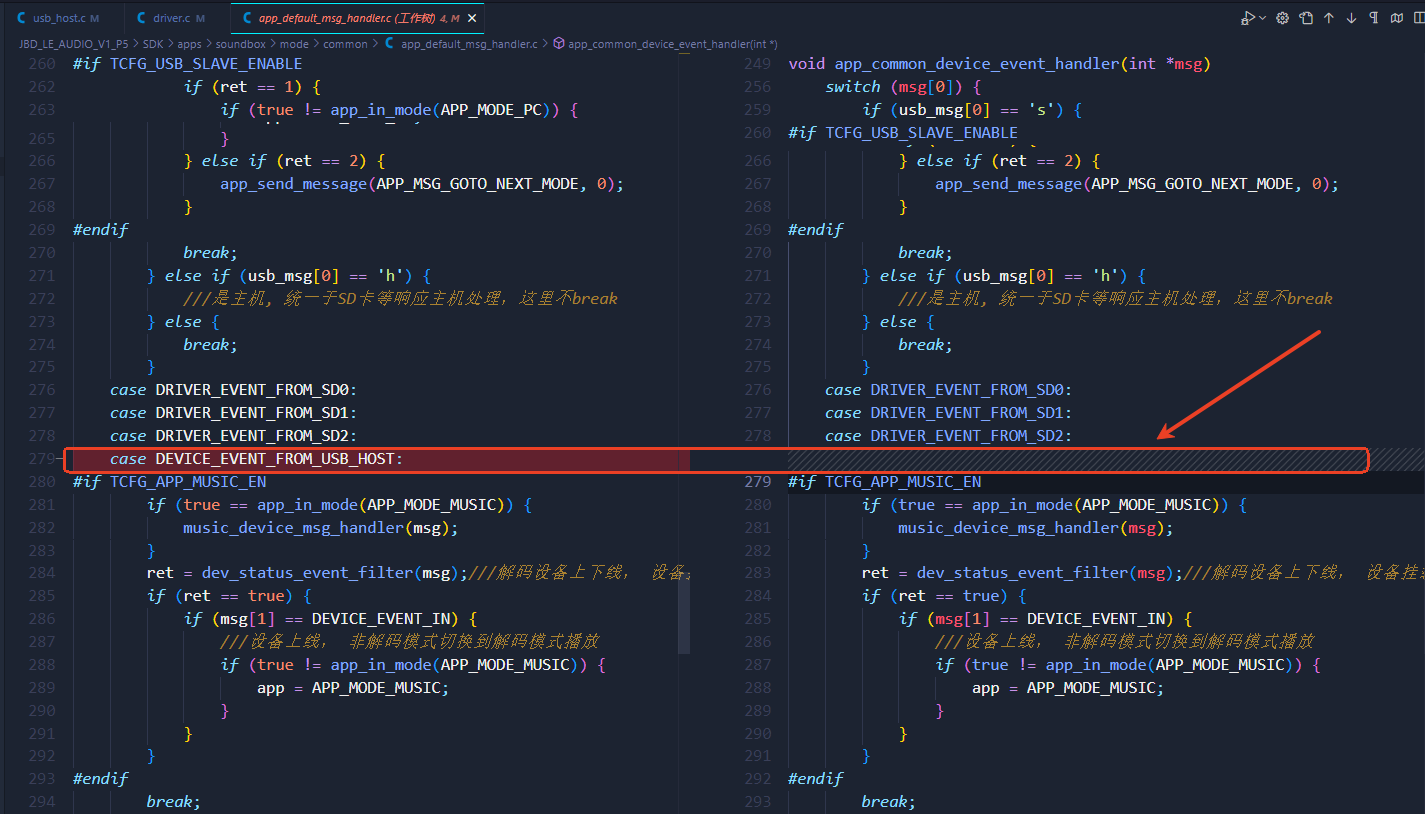Open JBD_LE_AUDIO_V1_P5 breadcrumb
The width and height of the screenshot is (1425, 814).
click(73, 44)
